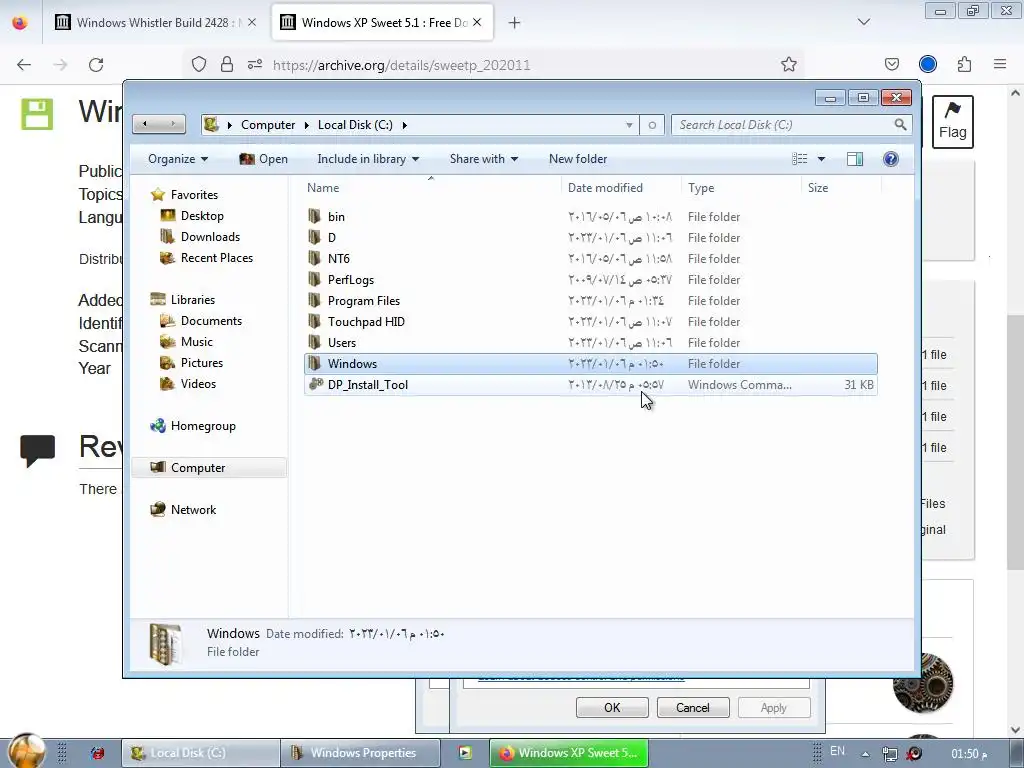Click the Favorites star icon
This screenshot has width=1024, height=768.
pos(157,195)
